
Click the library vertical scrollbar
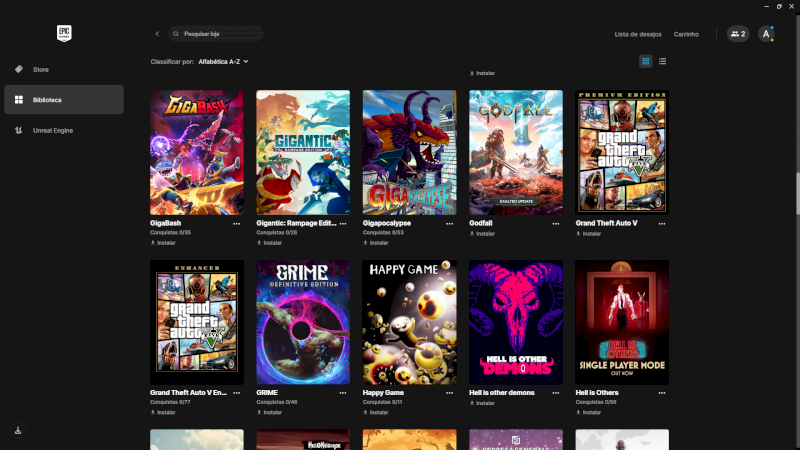(x=797, y=194)
